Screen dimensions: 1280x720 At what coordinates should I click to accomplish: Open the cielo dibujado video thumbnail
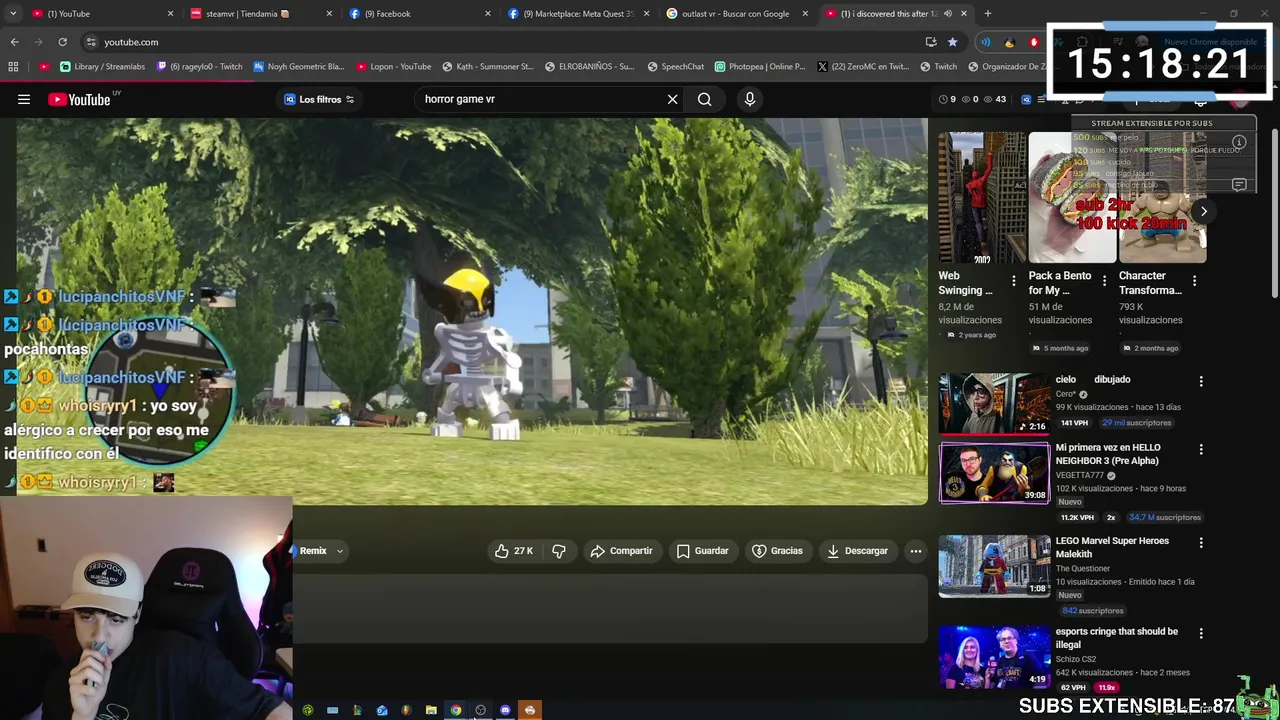994,404
